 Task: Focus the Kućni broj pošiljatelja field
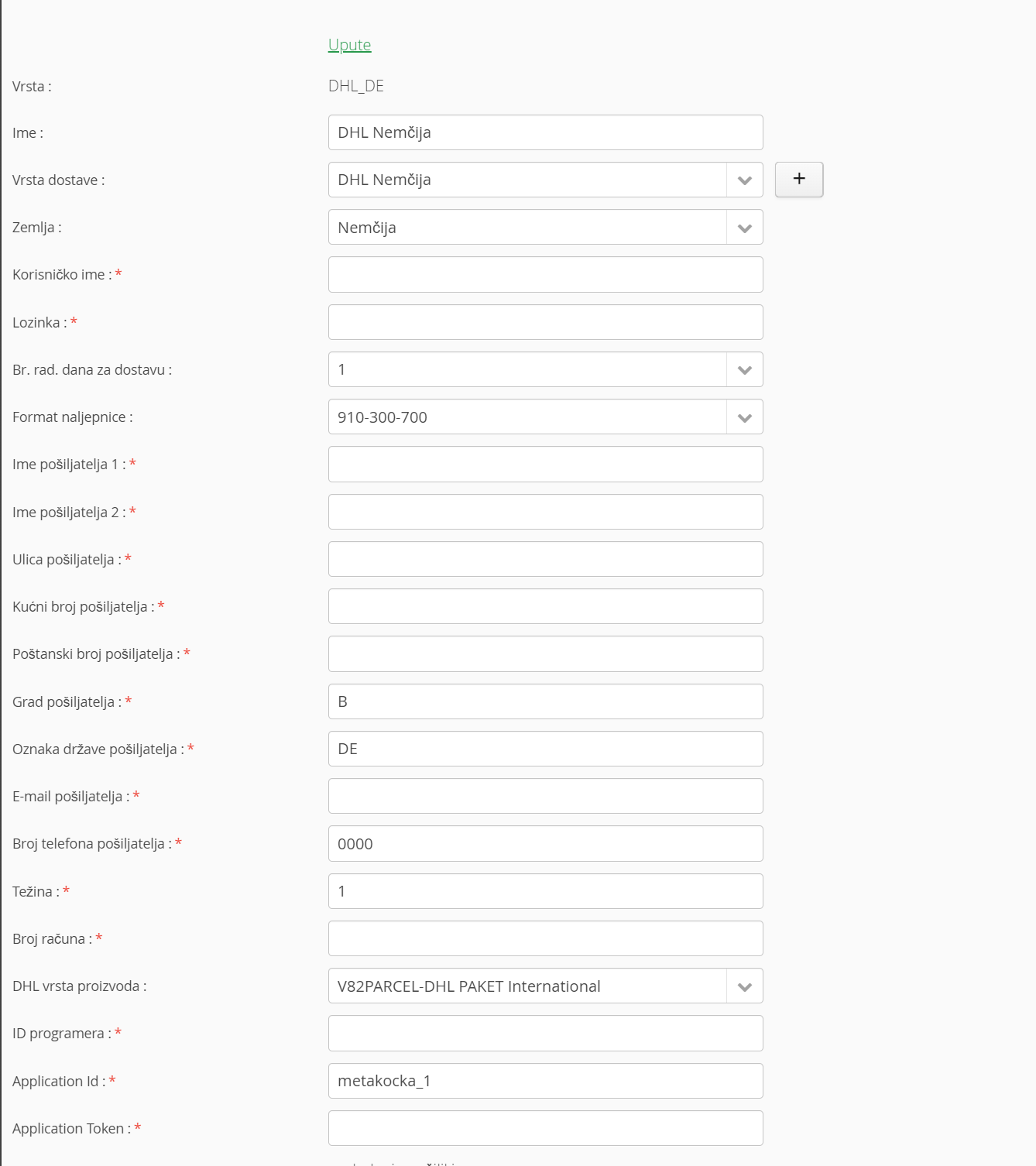546,606
